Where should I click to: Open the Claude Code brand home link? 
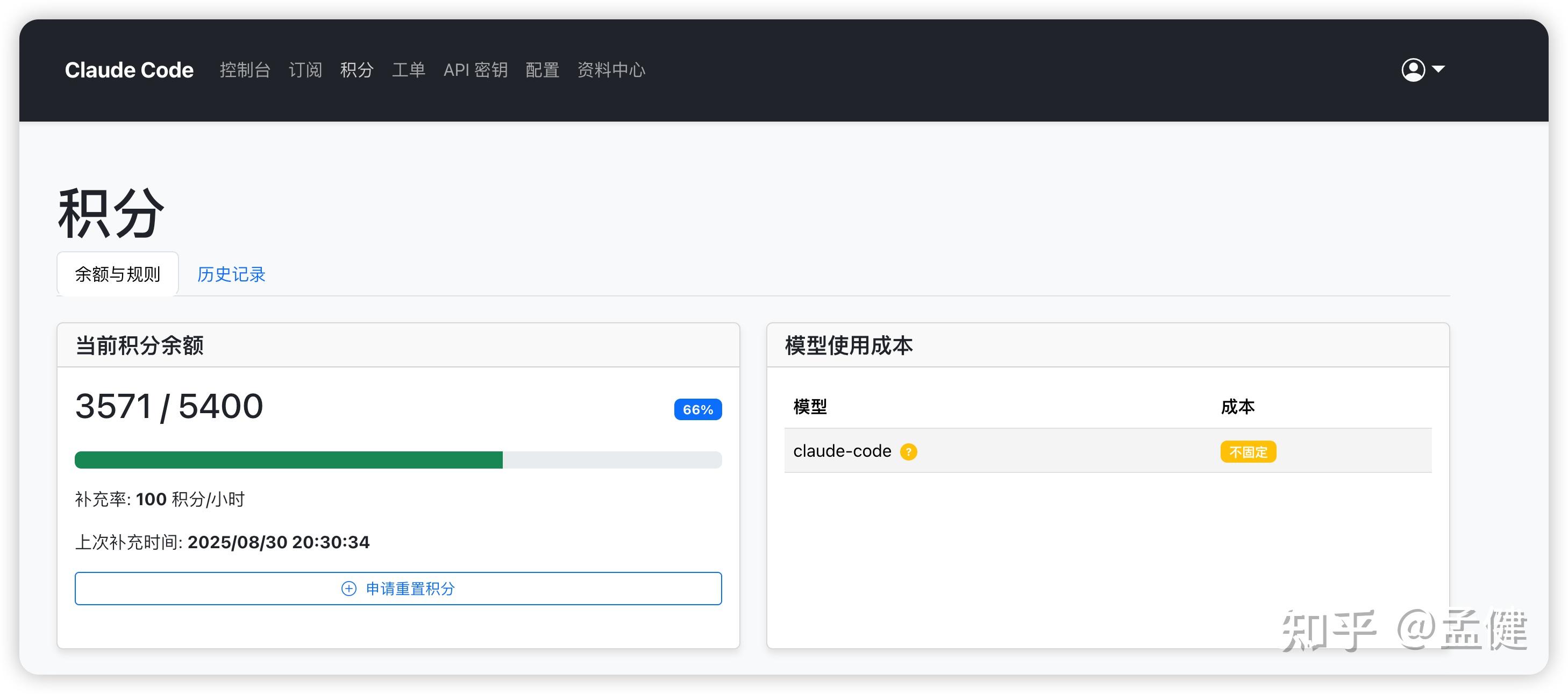point(129,70)
